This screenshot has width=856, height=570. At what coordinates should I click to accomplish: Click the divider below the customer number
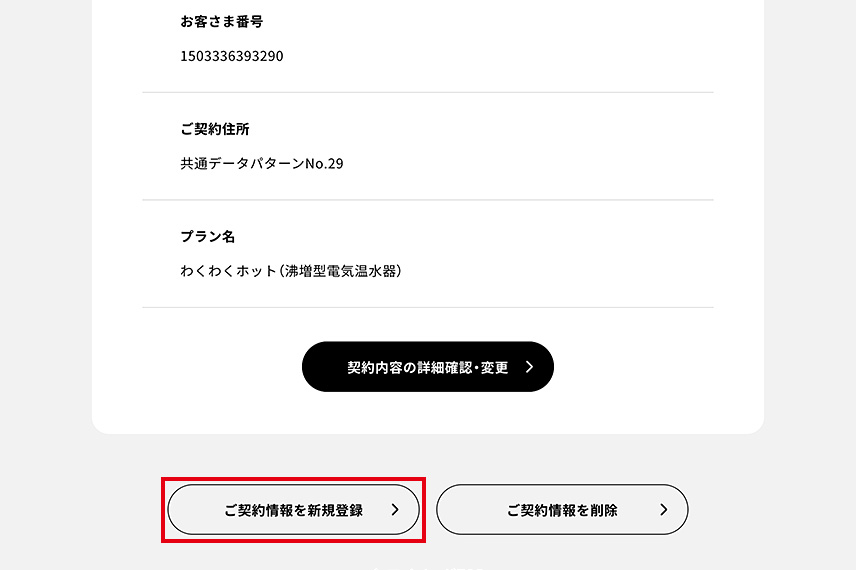[427, 92]
